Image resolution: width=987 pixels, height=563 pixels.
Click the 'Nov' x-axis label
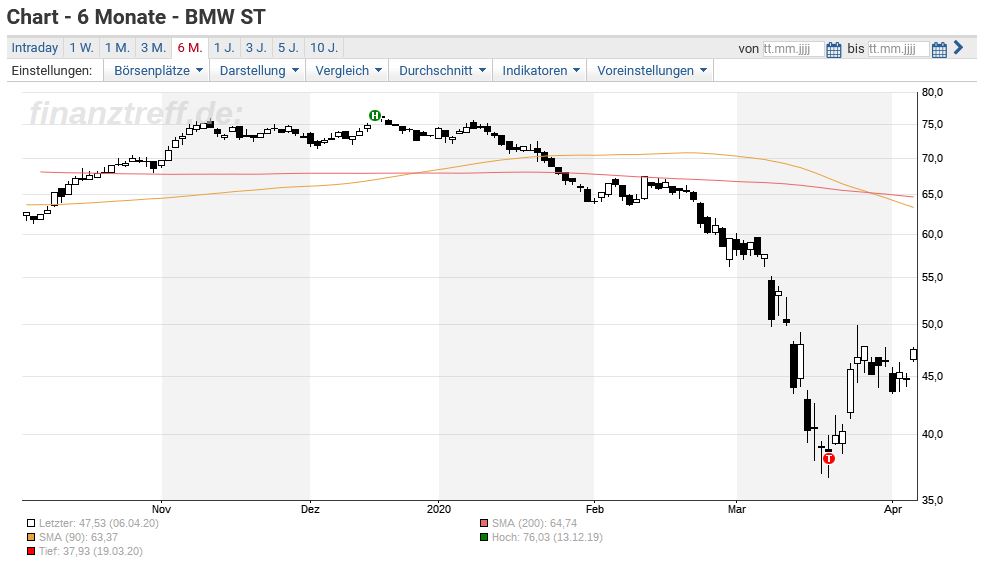coord(161,509)
